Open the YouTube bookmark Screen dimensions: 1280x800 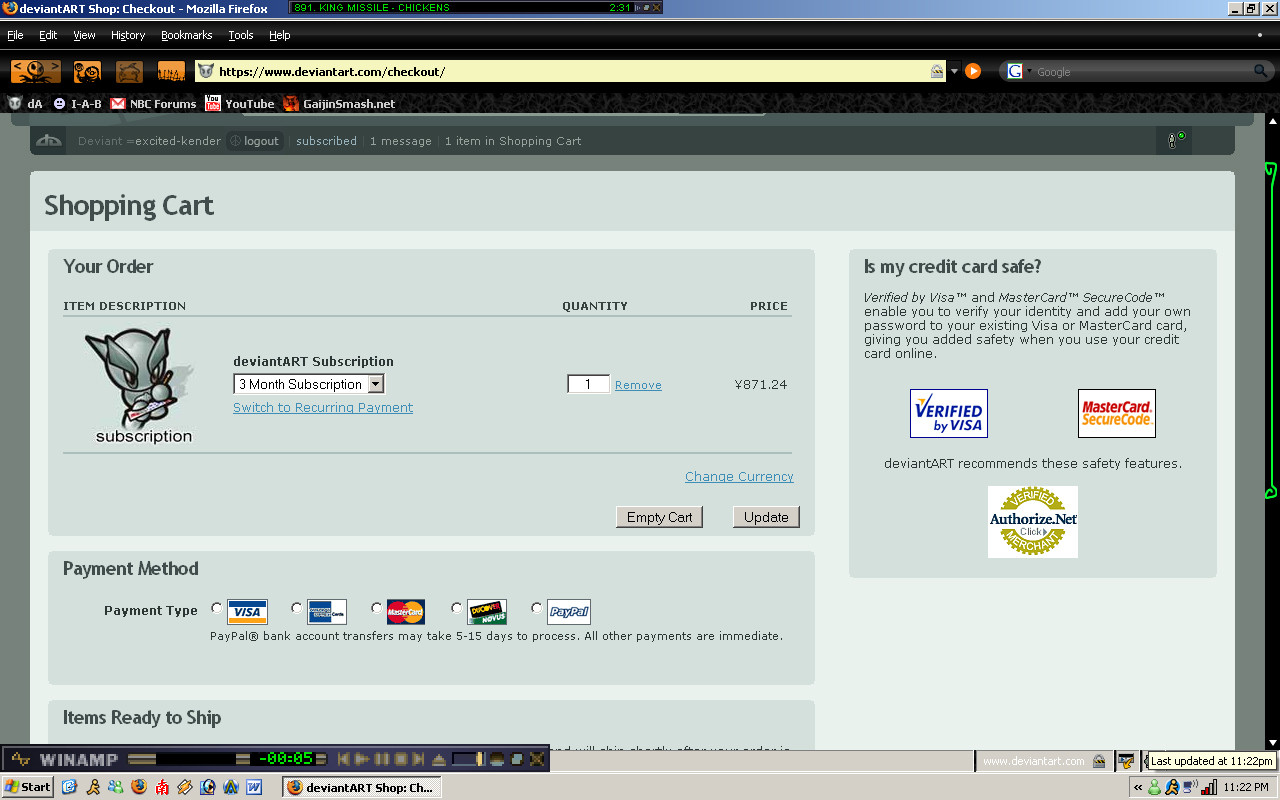239,103
